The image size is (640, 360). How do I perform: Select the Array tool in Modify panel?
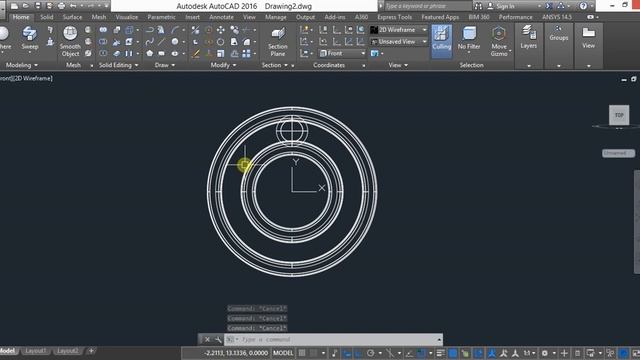pos(246,53)
